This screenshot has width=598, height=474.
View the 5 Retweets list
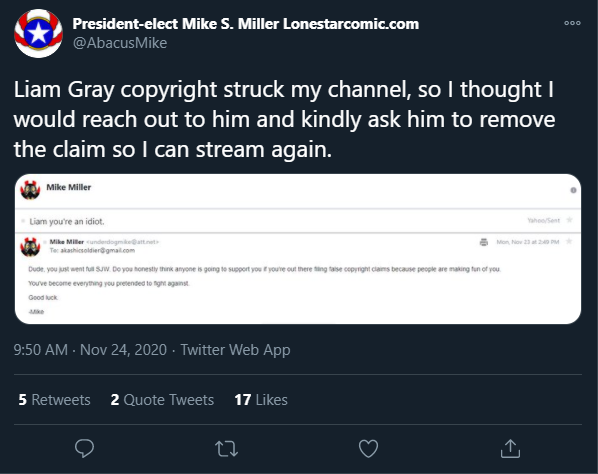pos(55,400)
